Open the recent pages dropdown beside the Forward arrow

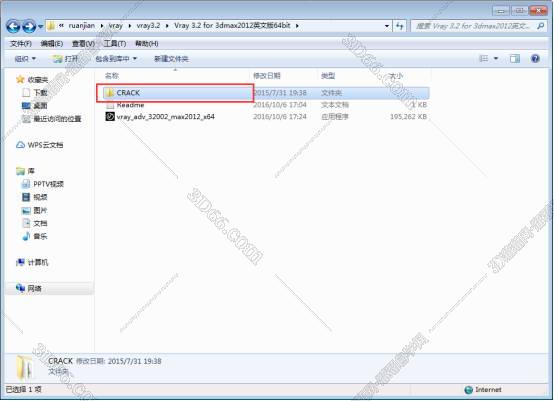point(40,26)
